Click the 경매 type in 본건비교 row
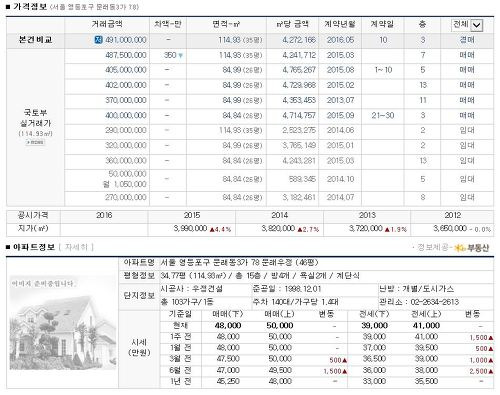500x395 pixels. 467,40
